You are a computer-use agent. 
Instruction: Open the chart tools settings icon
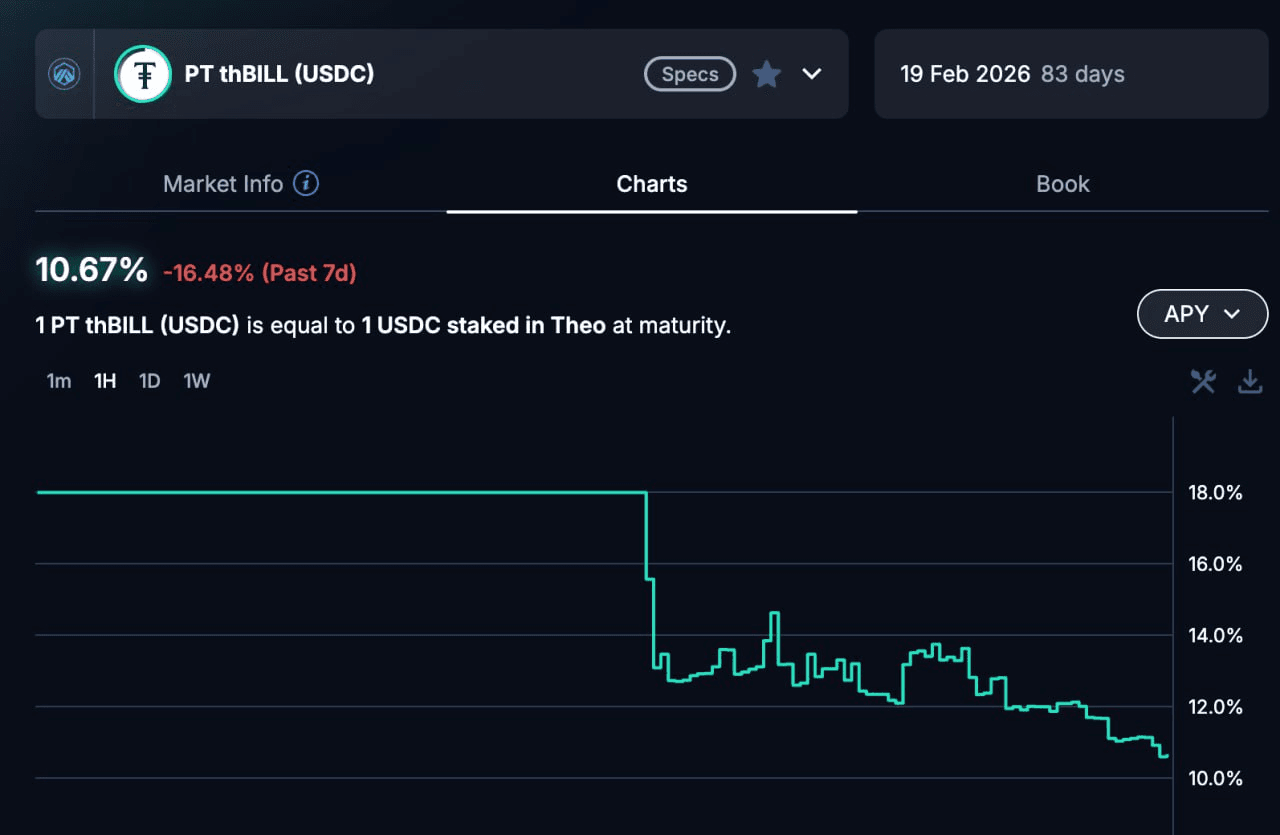pyautogui.click(x=1203, y=381)
